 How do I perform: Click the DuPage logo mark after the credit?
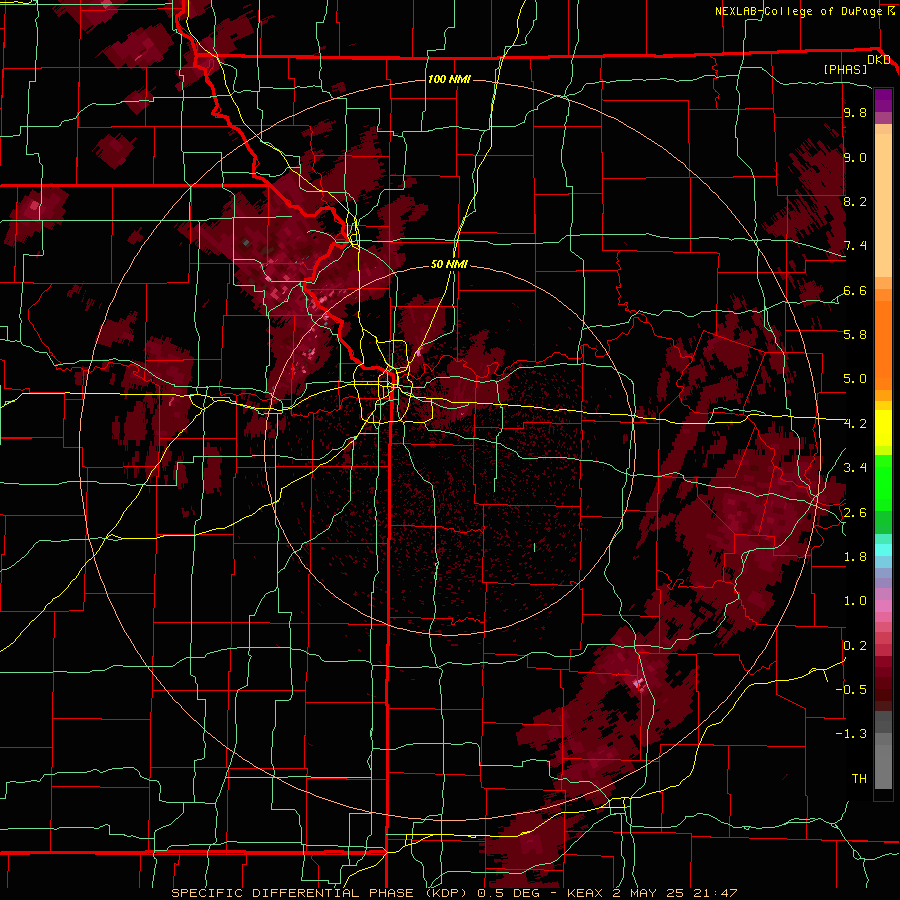tap(890, 11)
